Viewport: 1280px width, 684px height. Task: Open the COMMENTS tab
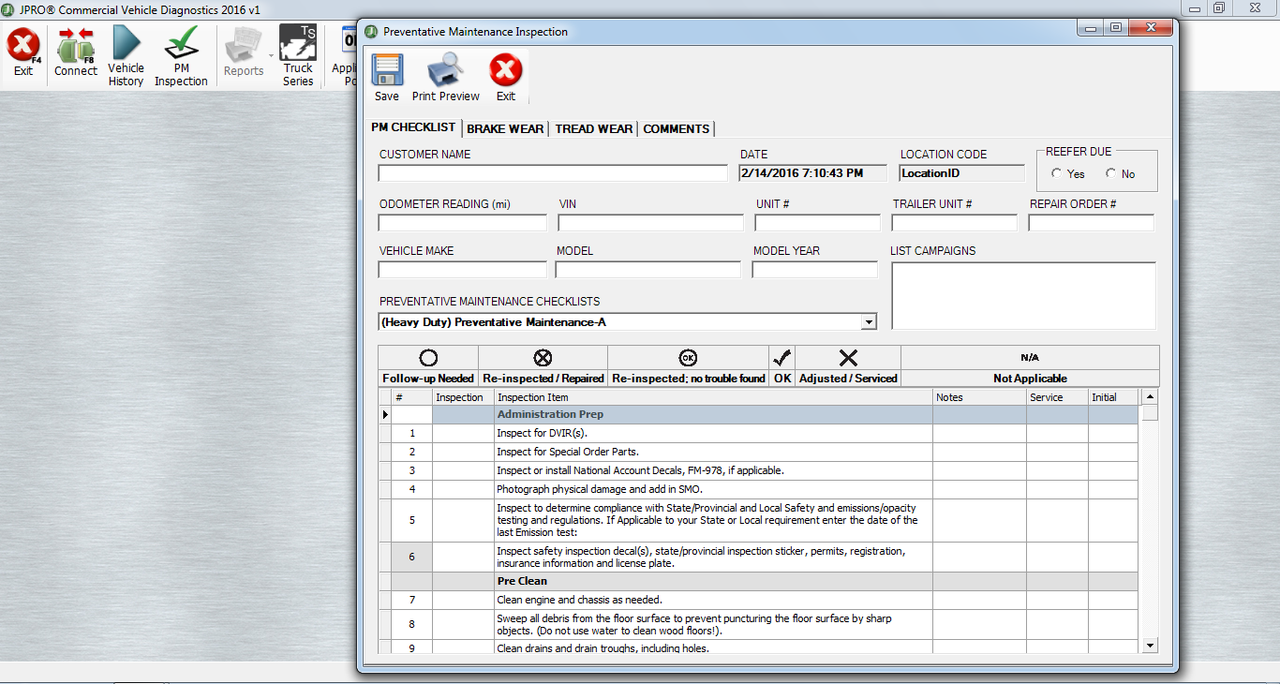(676, 128)
